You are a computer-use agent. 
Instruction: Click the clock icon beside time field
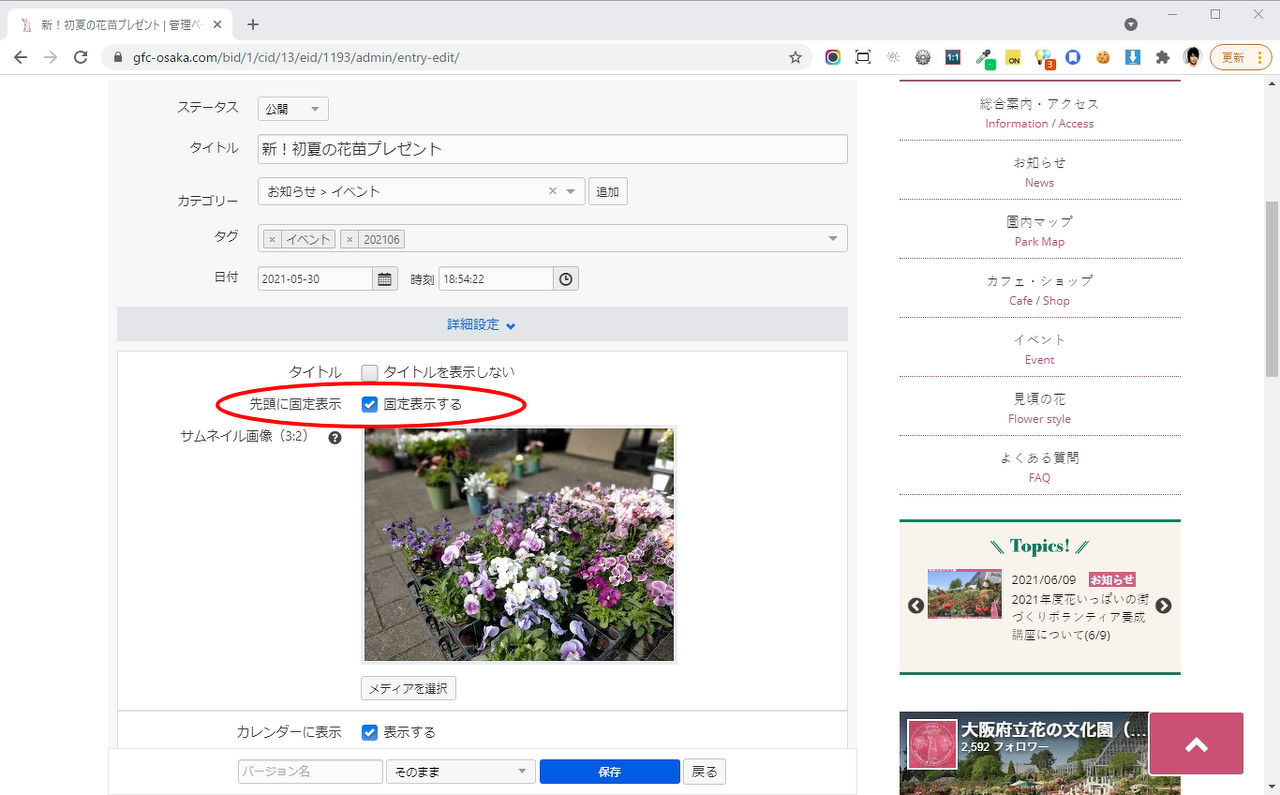coord(566,279)
